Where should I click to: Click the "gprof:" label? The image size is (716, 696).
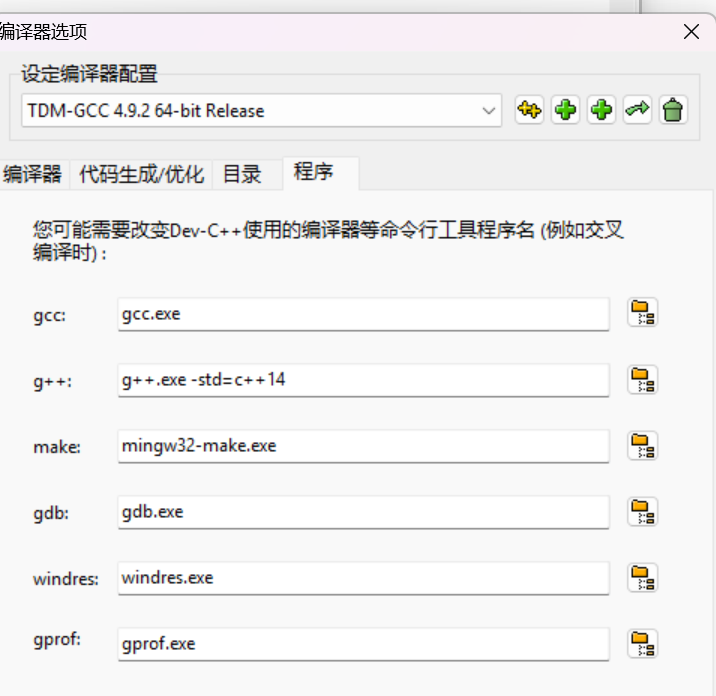tap(57, 640)
